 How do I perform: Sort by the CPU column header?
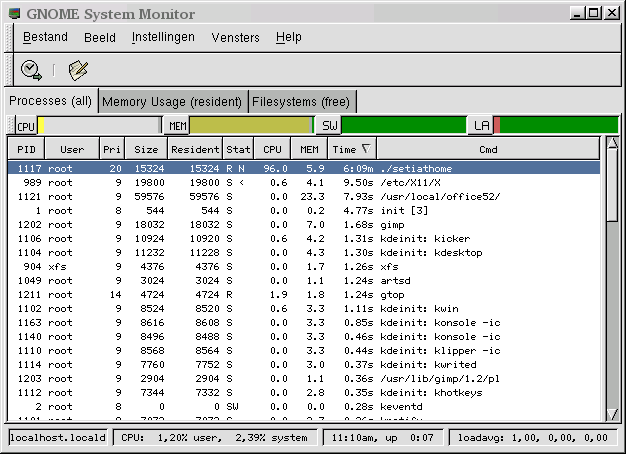point(272,149)
